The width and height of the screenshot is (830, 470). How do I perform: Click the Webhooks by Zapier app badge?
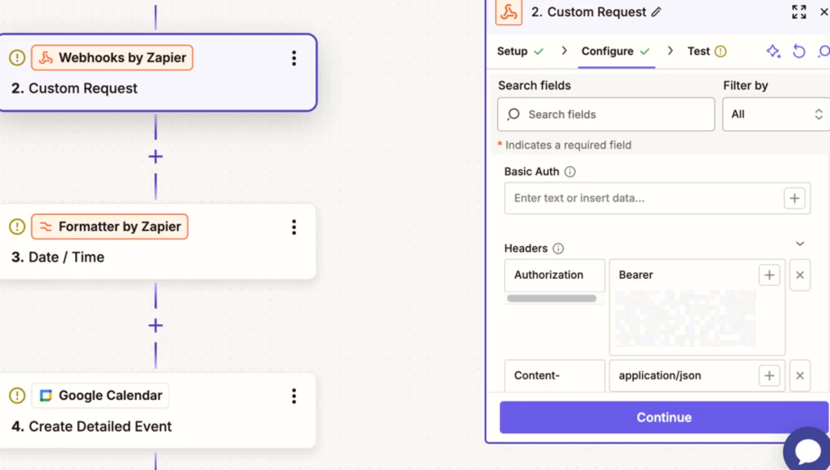click(x=112, y=58)
